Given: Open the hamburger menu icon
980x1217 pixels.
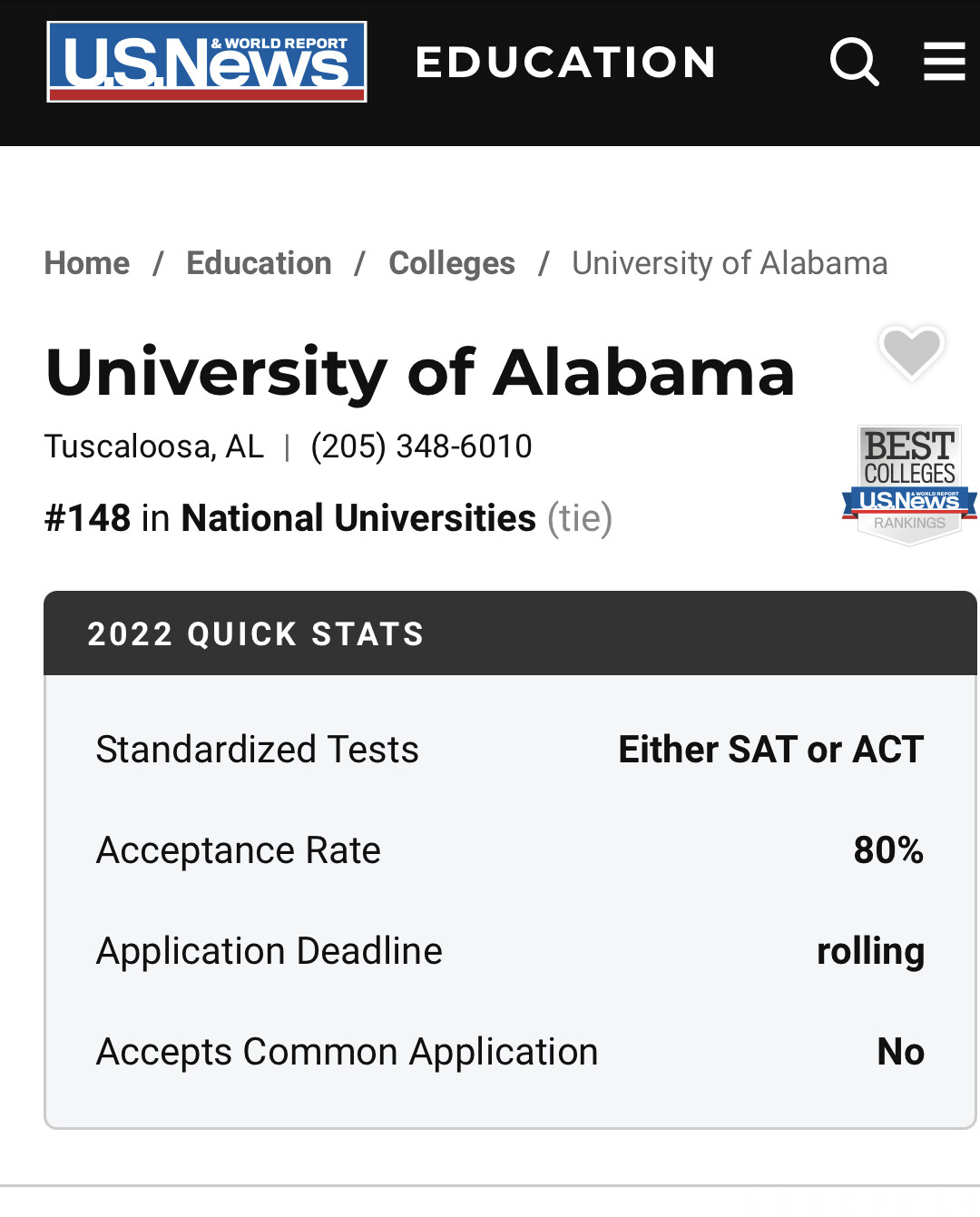Looking at the screenshot, I should pyautogui.click(x=945, y=62).
